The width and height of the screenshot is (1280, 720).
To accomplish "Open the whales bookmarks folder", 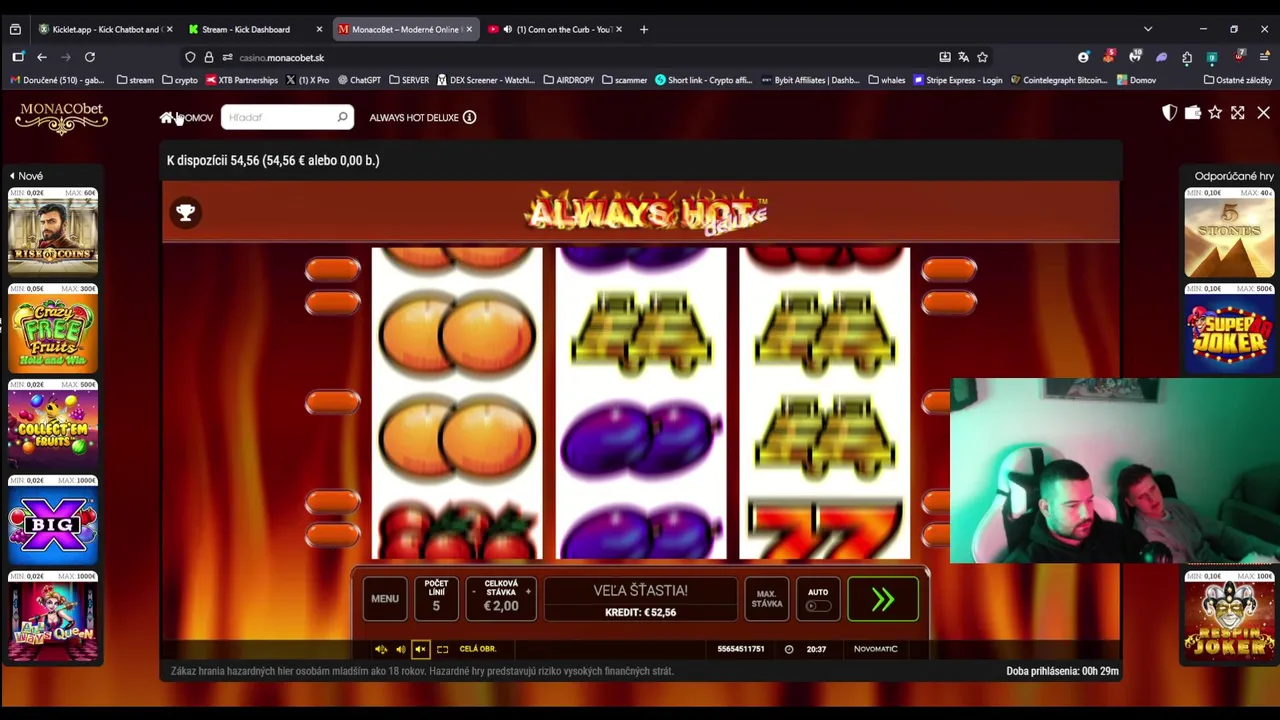I will (x=887, y=80).
